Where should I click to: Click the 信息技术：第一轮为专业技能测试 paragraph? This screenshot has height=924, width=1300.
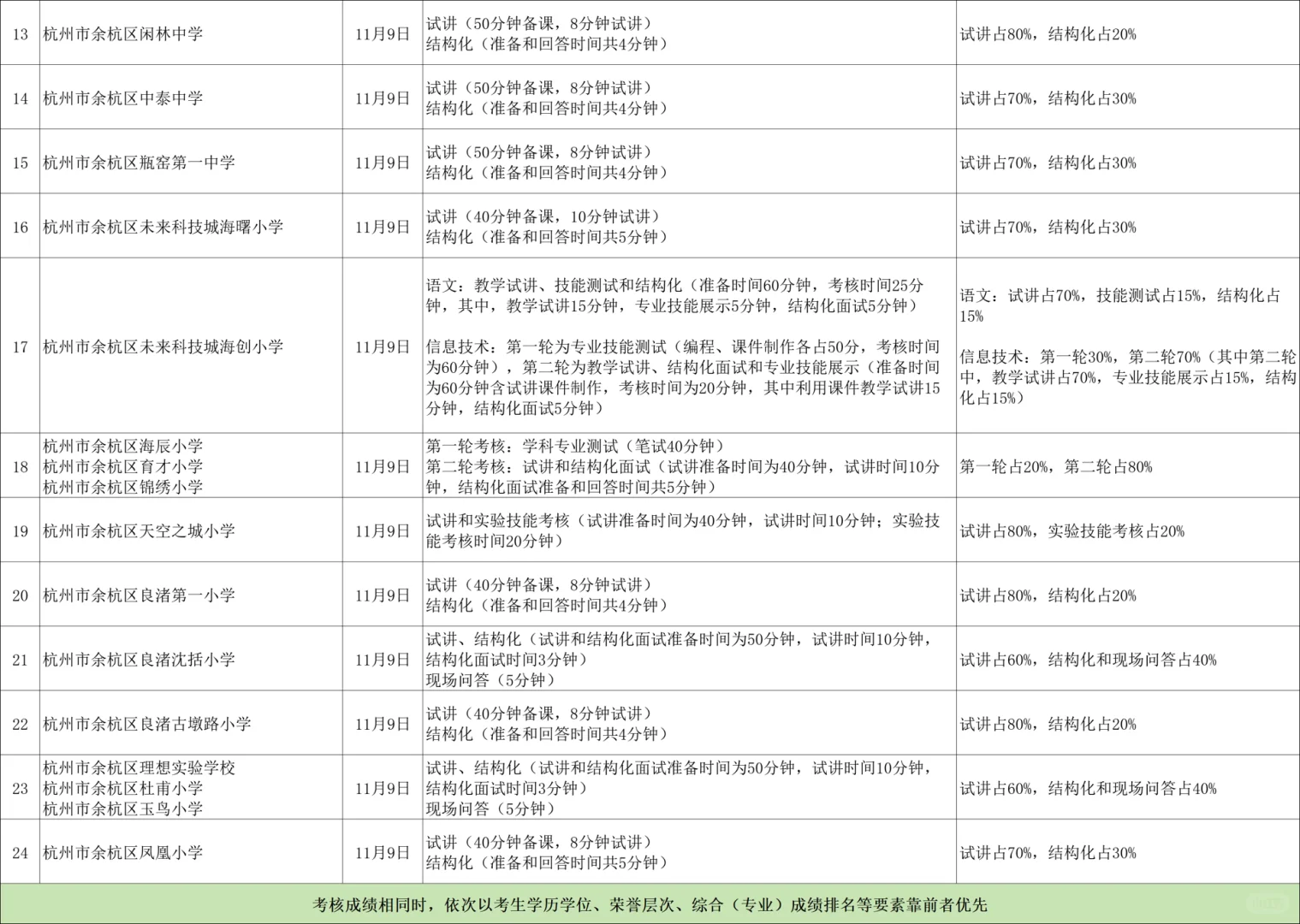(683, 377)
